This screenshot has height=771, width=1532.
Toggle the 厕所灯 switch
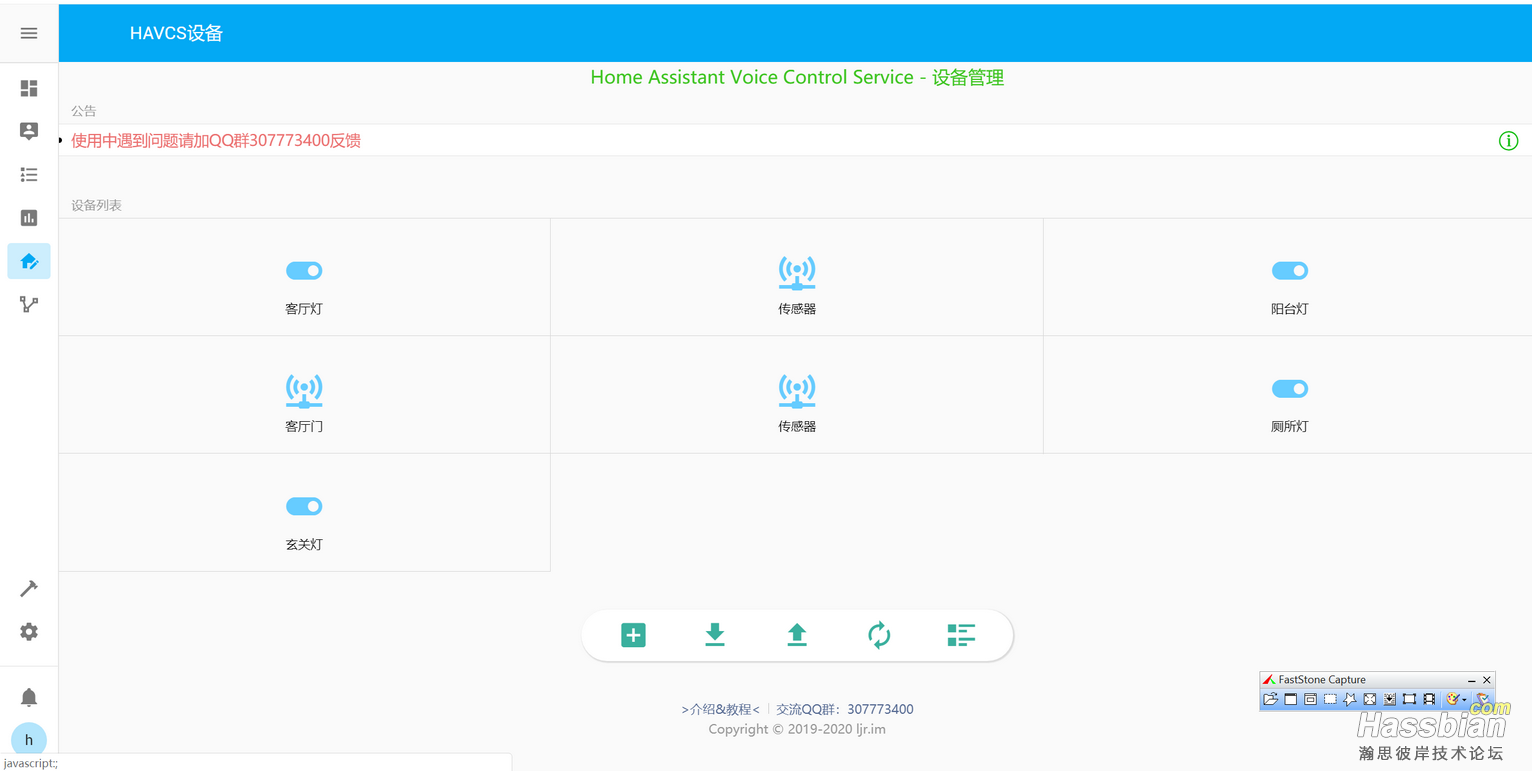[1289, 389]
